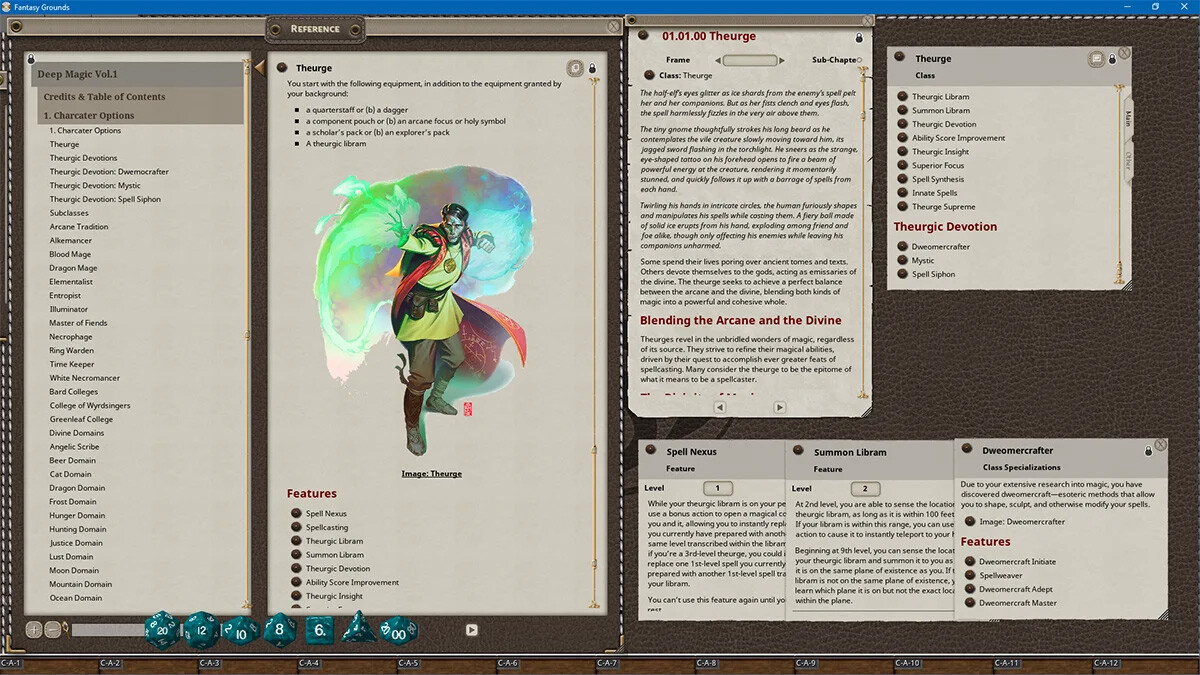Click the right arrow of the Frame cycler

pyautogui.click(x=781, y=60)
